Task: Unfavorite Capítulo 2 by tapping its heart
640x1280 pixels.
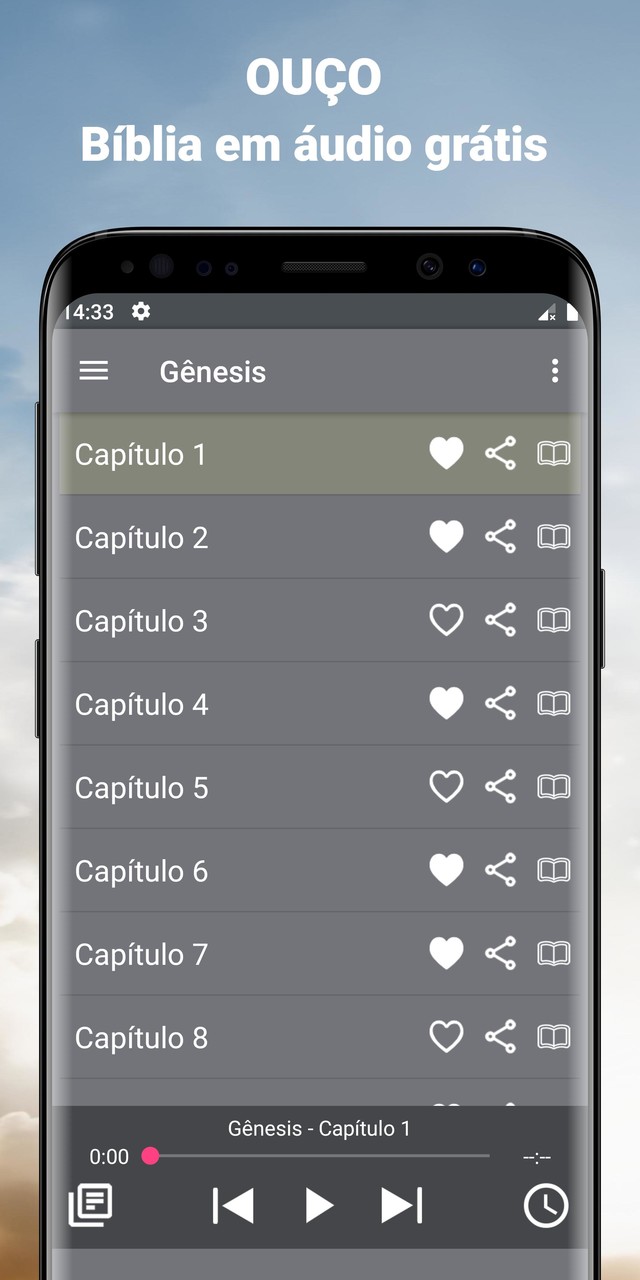Action: pos(446,536)
